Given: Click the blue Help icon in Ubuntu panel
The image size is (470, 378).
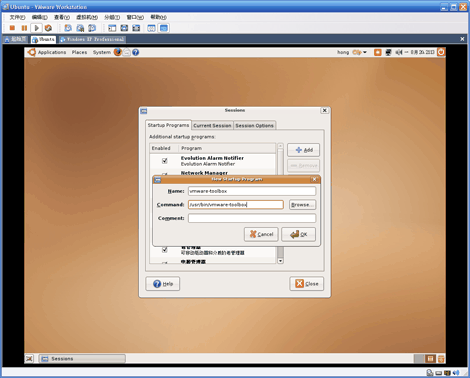Looking at the screenshot, I should point(135,52).
